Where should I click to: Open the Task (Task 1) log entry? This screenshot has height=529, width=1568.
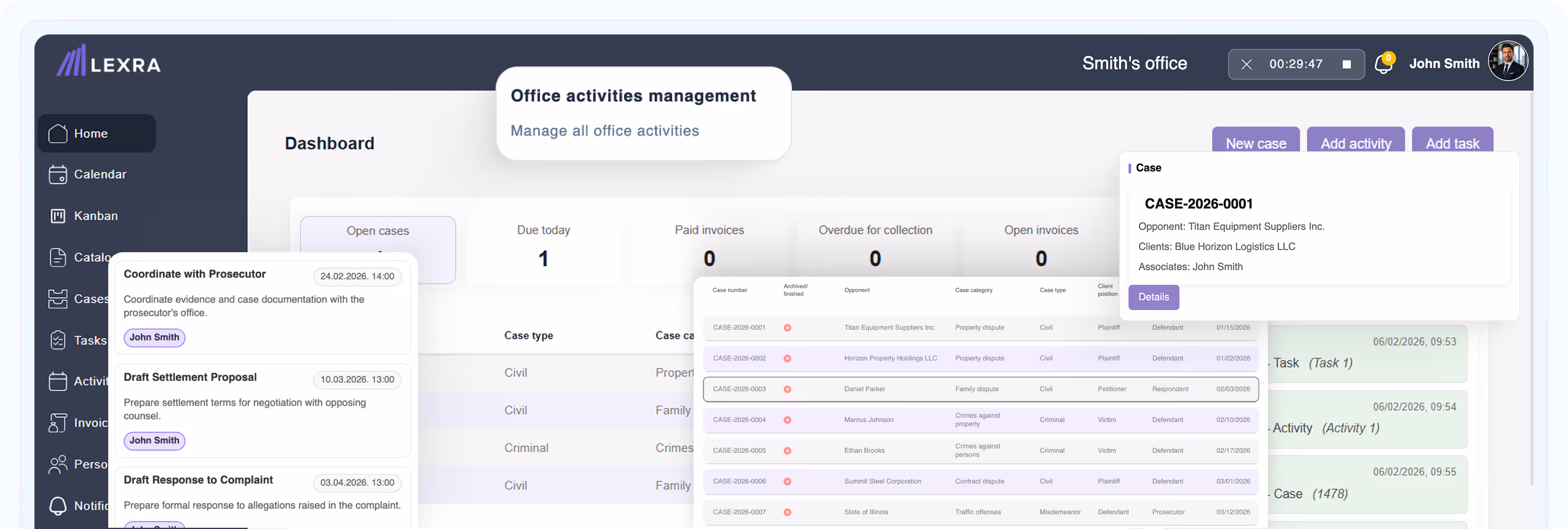1368,354
